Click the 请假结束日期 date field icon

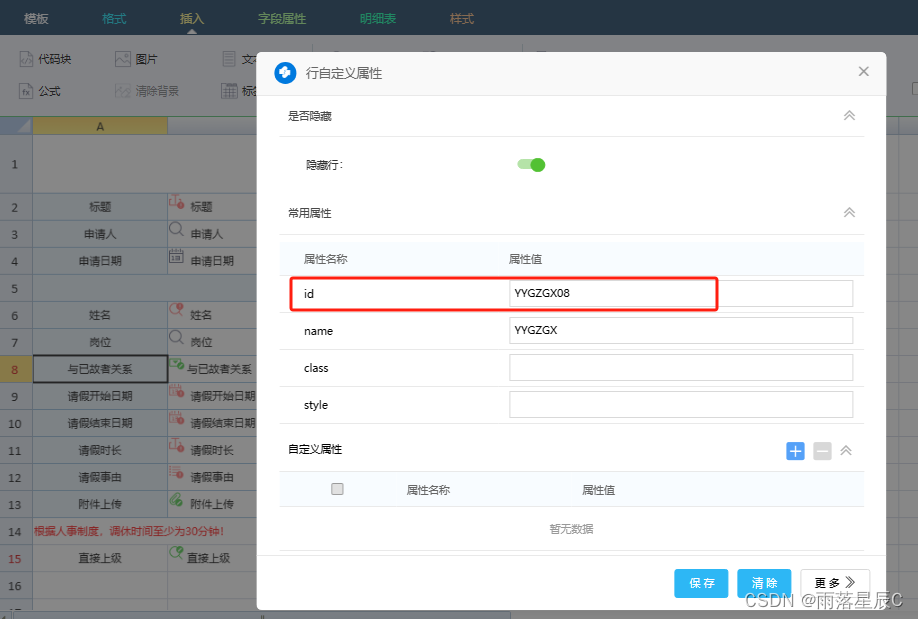point(176,418)
